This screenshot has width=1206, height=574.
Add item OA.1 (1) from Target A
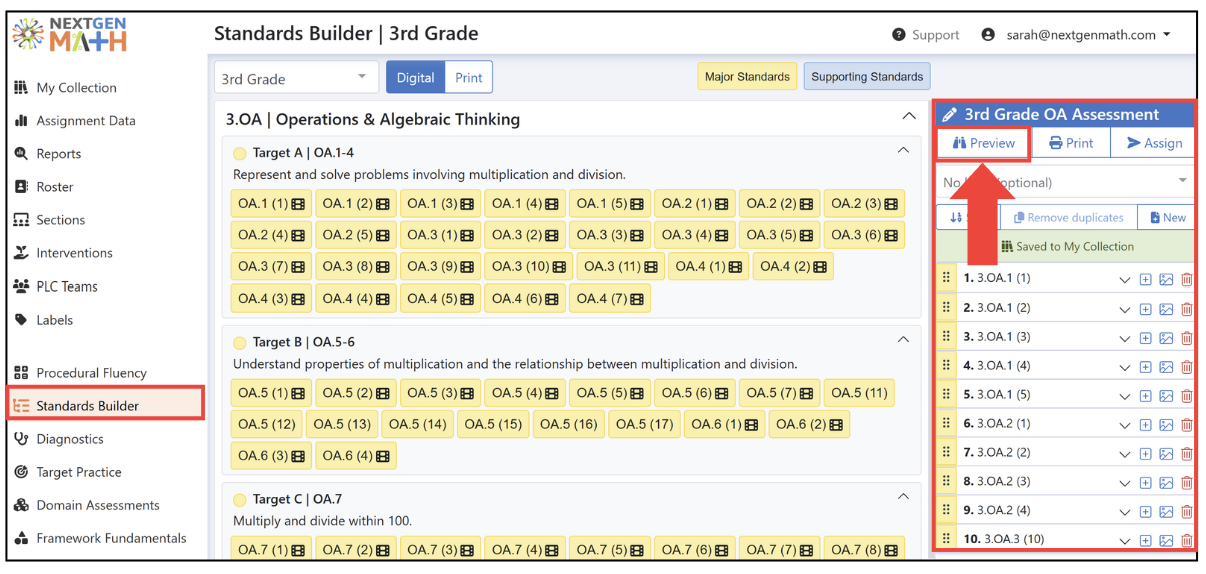[x=271, y=204]
